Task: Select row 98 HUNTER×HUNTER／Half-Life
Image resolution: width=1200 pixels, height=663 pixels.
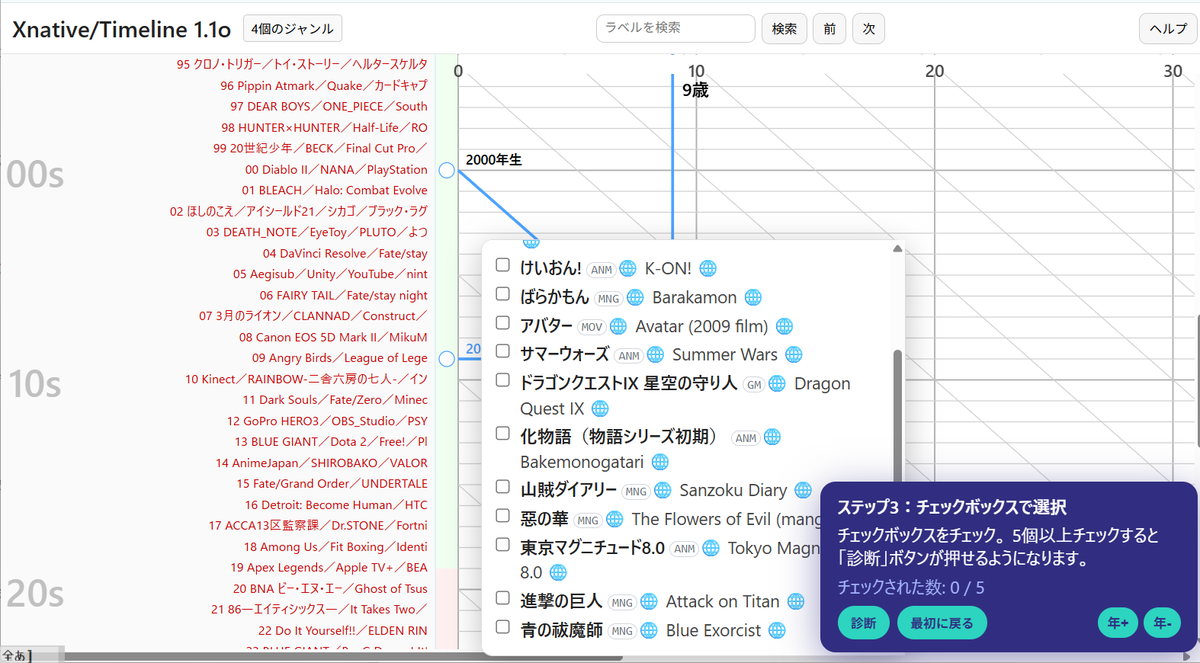Action: (324, 127)
